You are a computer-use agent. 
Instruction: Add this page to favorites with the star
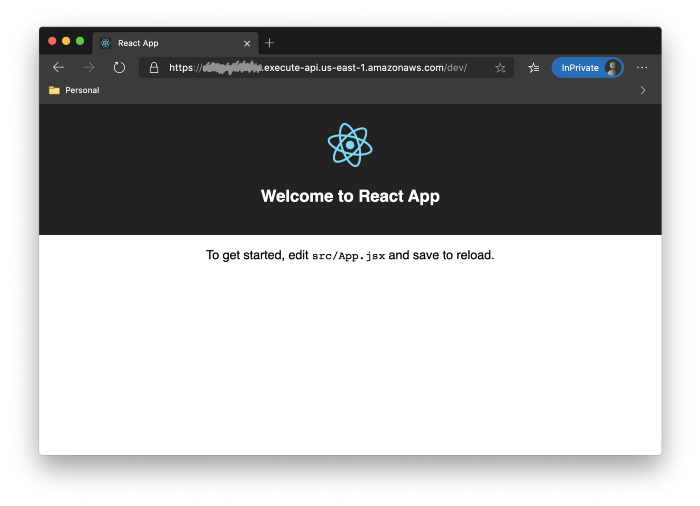pyautogui.click(x=500, y=68)
